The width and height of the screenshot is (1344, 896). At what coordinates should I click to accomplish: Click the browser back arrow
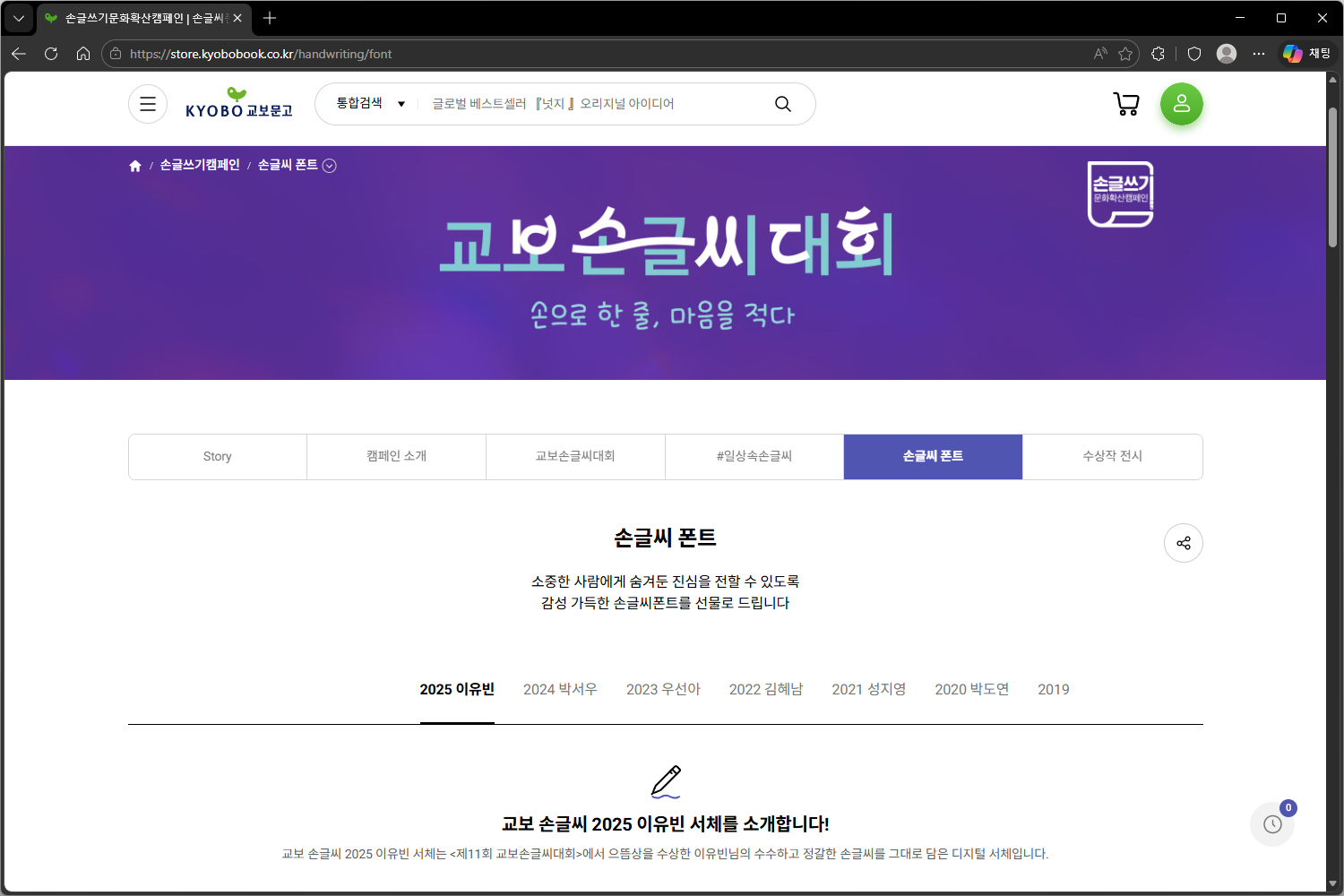click(19, 54)
